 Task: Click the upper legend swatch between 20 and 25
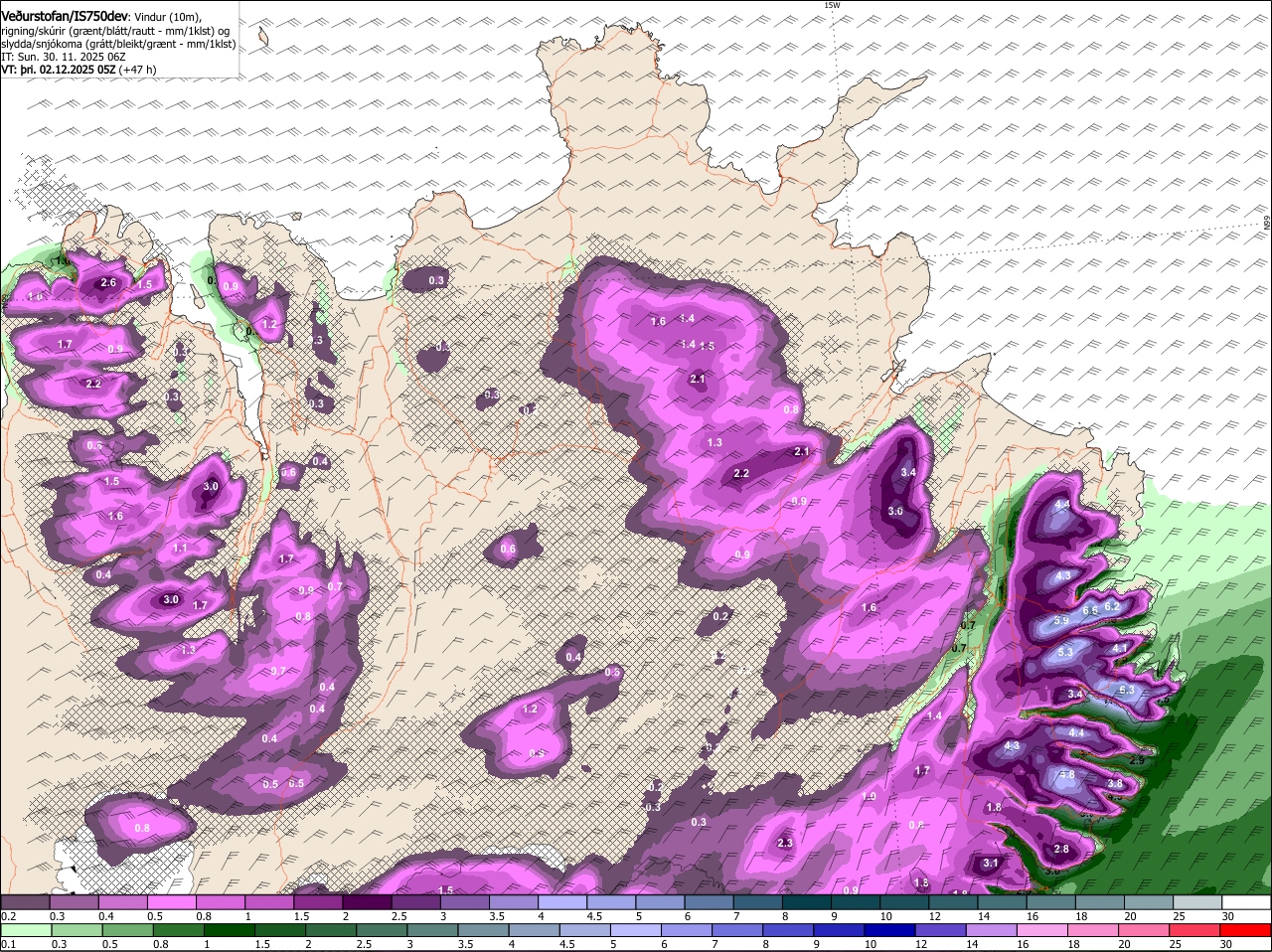(1149, 902)
